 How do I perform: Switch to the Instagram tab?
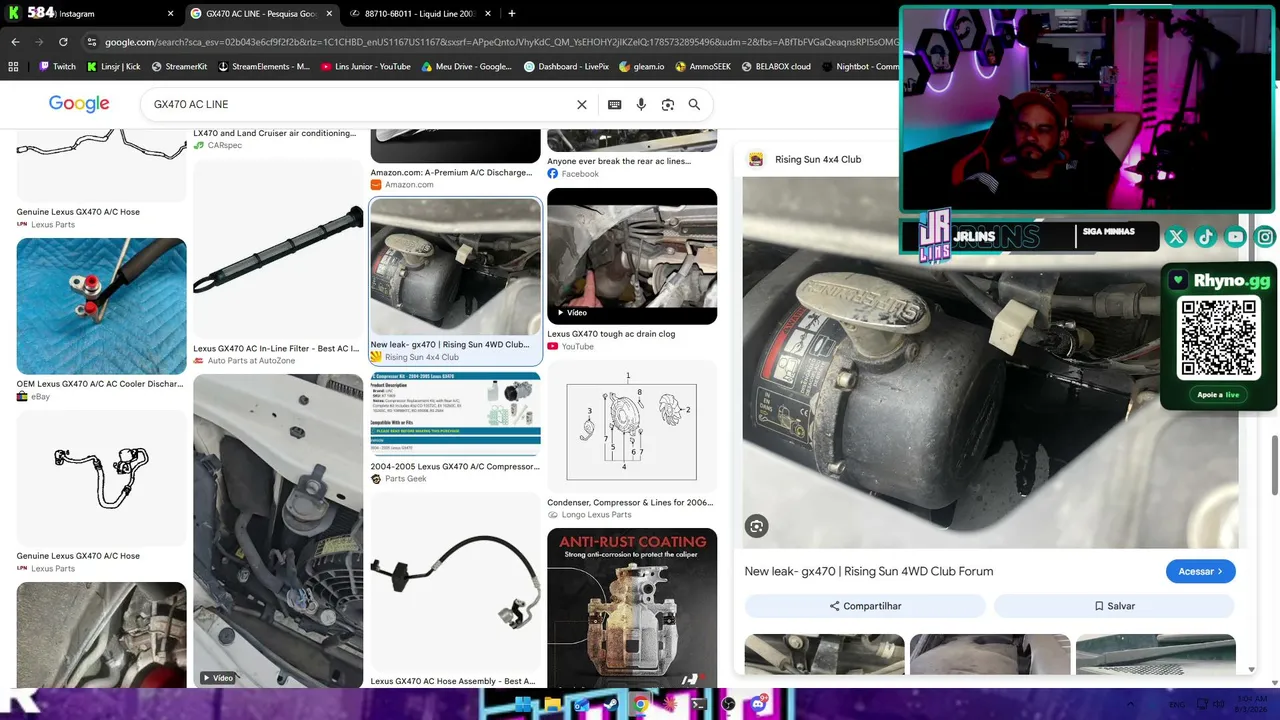95,14
